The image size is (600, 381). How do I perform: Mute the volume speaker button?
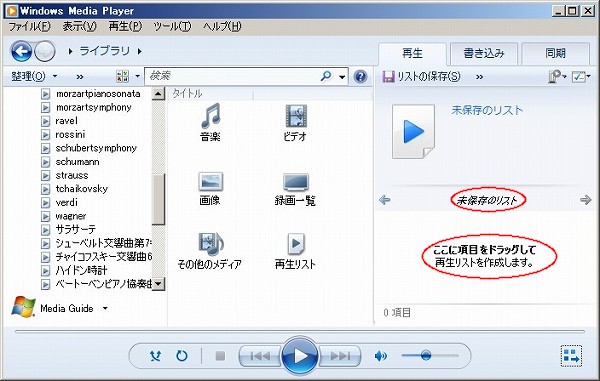click(x=380, y=356)
